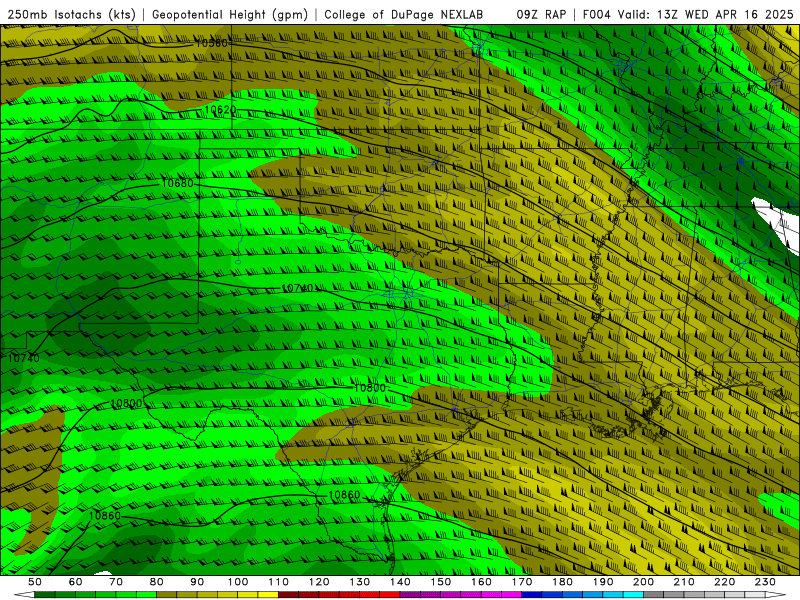
Task: Click the 50 tick label on the colorbar
Action: coord(35,582)
